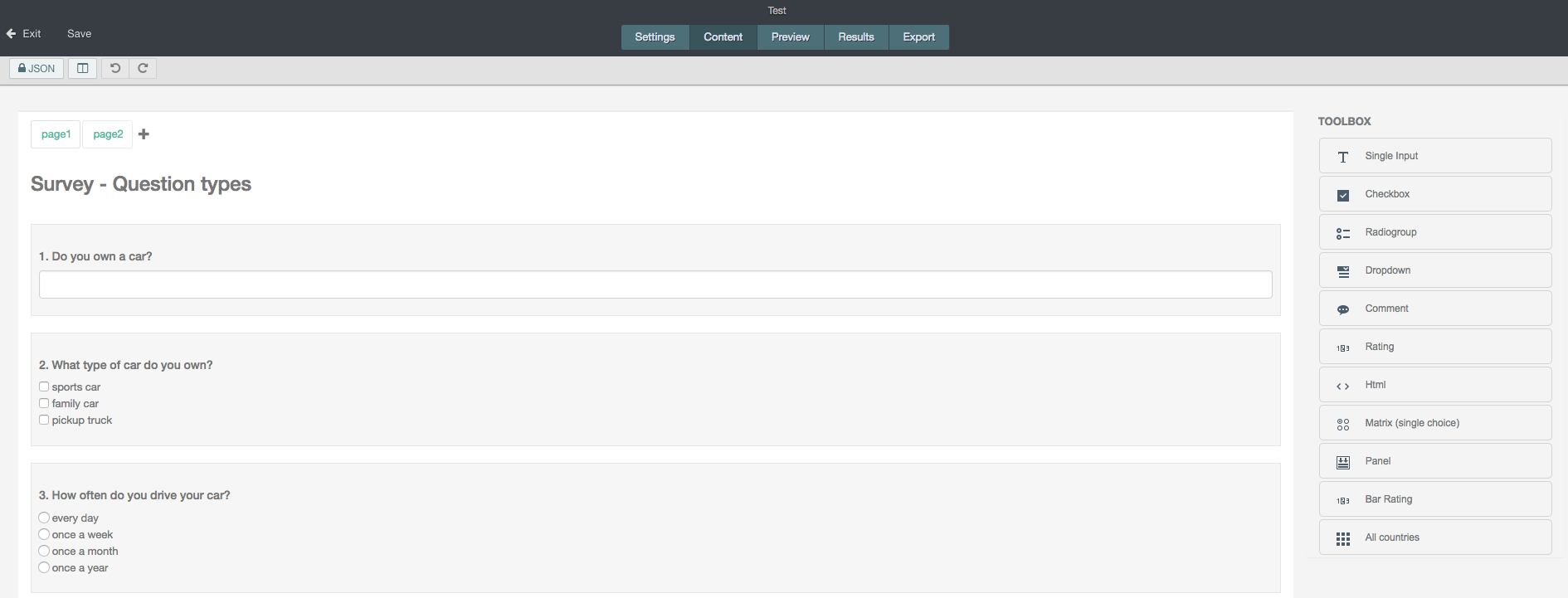Image resolution: width=1568 pixels, height=598 pixels.
Task: Click the Single Input T icon
Action: pyautogui.click(x=1343, y=157)
